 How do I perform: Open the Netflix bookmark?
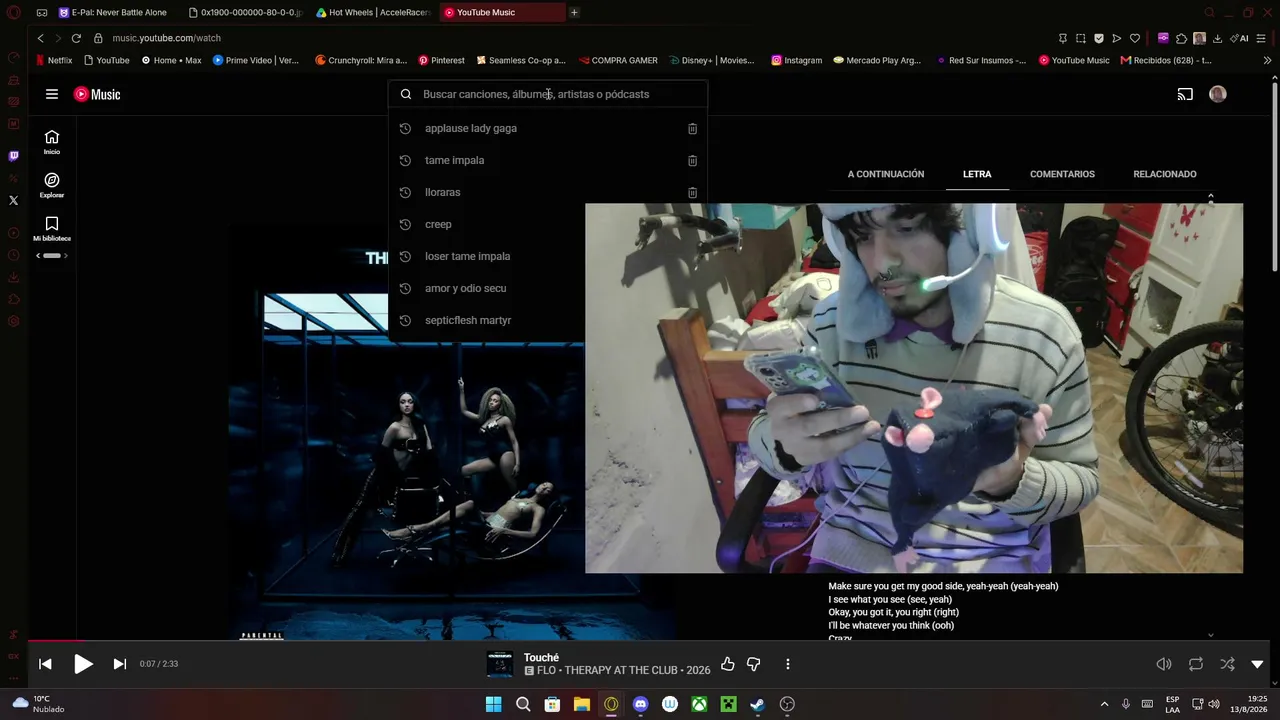click(54, 60)
